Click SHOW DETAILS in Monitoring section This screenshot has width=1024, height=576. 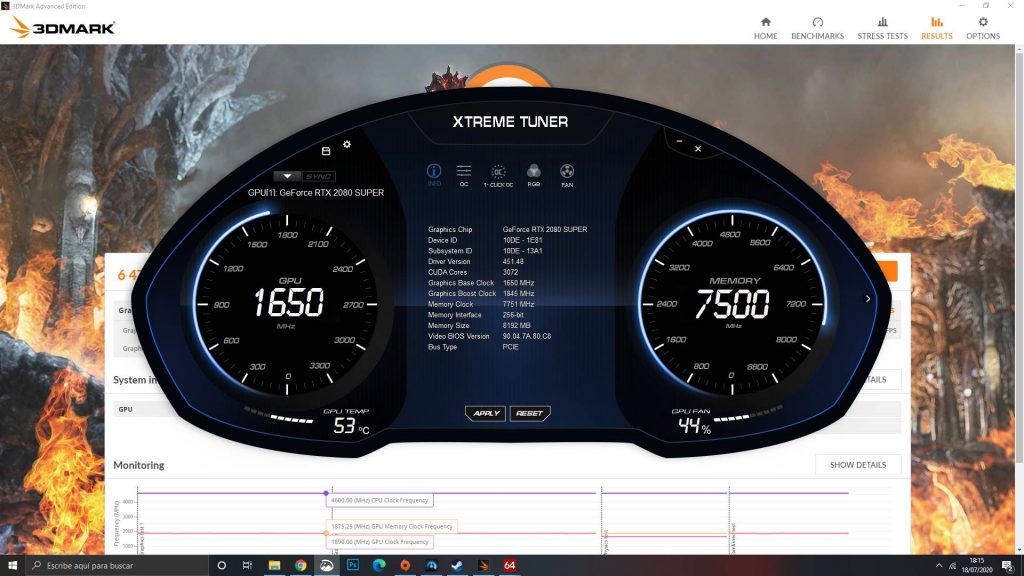(858, 465)
